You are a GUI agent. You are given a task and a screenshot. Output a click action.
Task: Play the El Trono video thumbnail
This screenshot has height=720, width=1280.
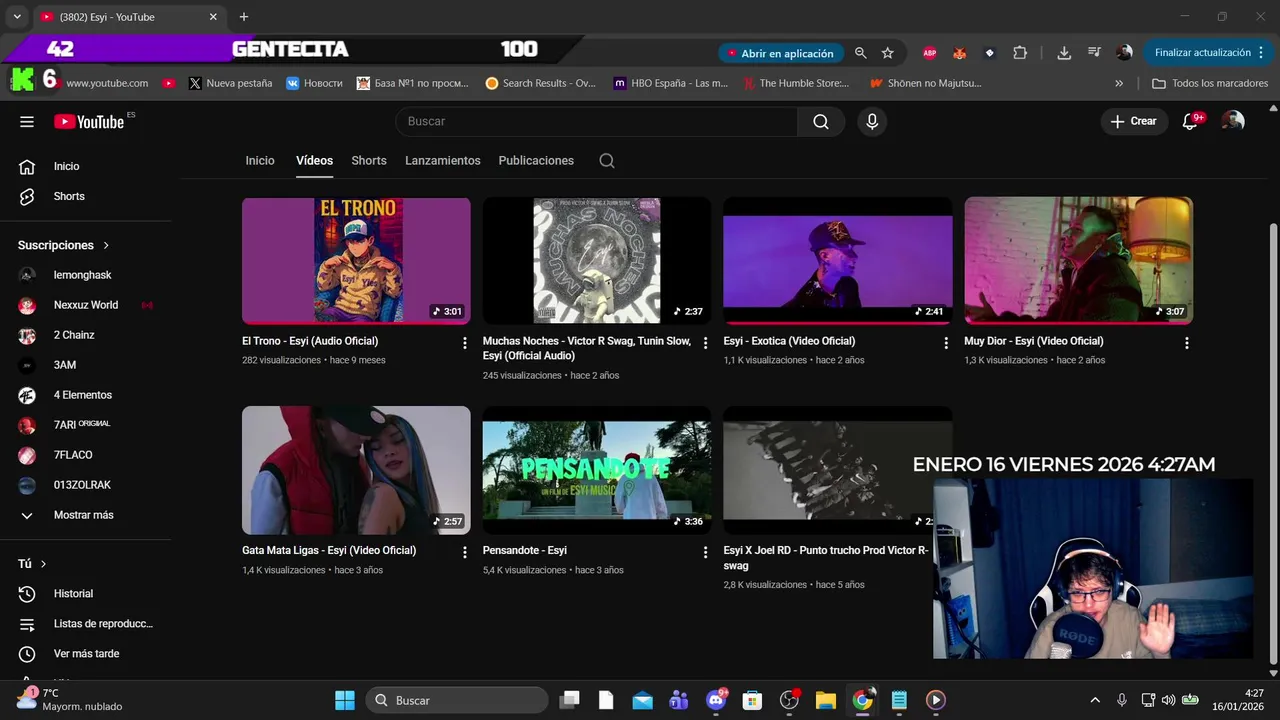[x=356, y=261]
